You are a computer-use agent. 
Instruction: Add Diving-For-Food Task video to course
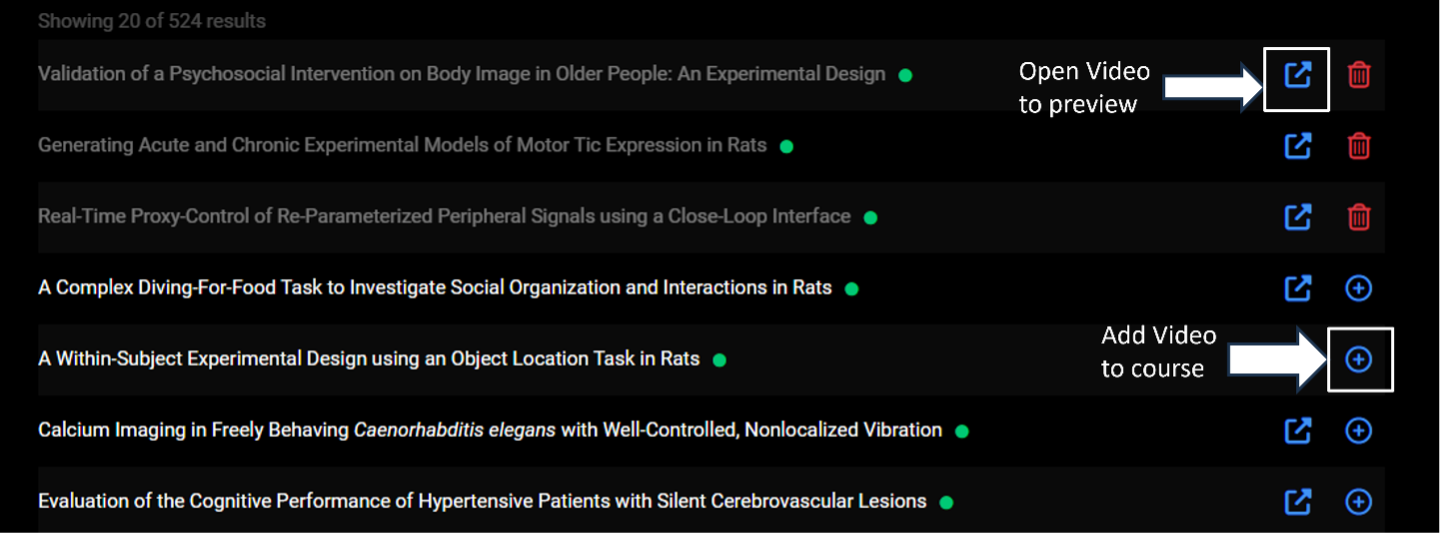pos(1358,288)
